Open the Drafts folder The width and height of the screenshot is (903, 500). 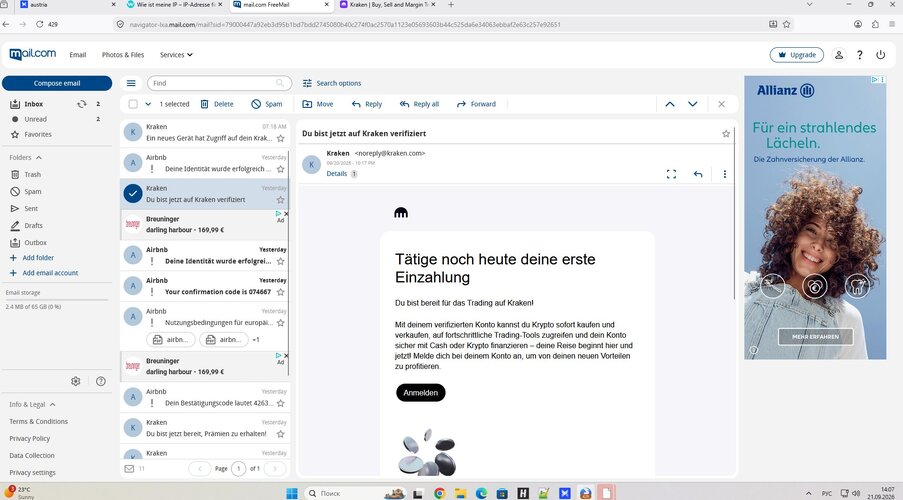pos(33,226)
